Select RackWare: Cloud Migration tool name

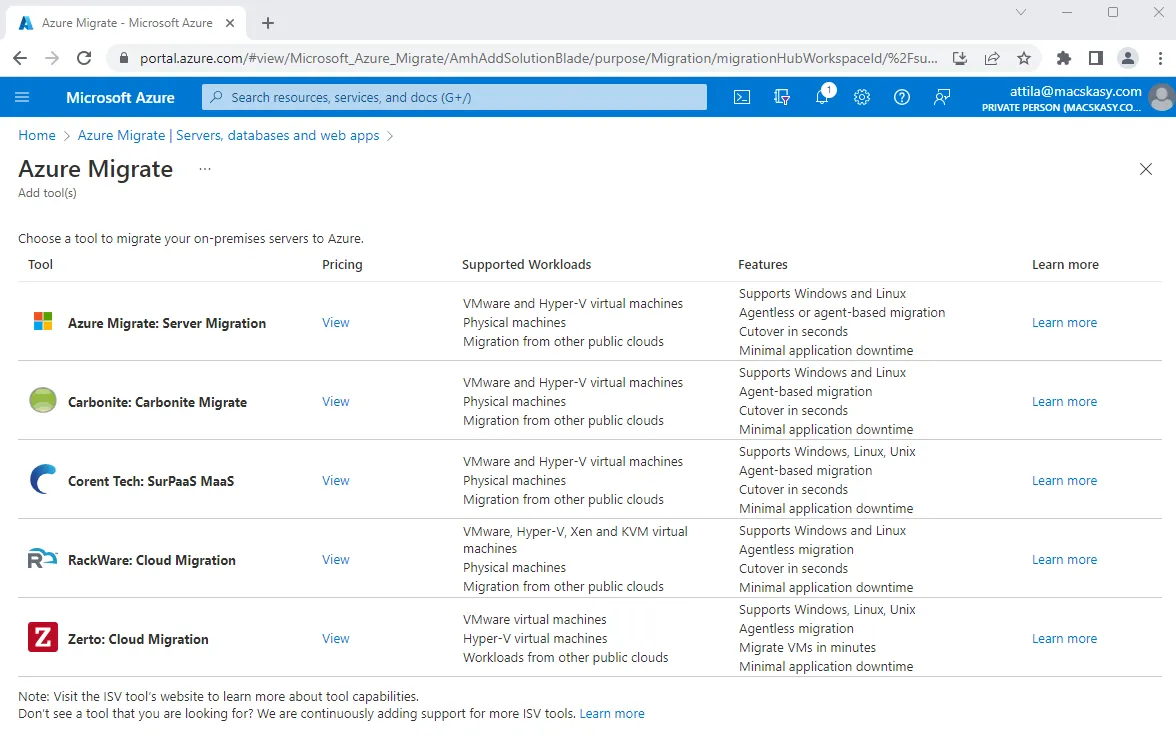pos(152,560)
